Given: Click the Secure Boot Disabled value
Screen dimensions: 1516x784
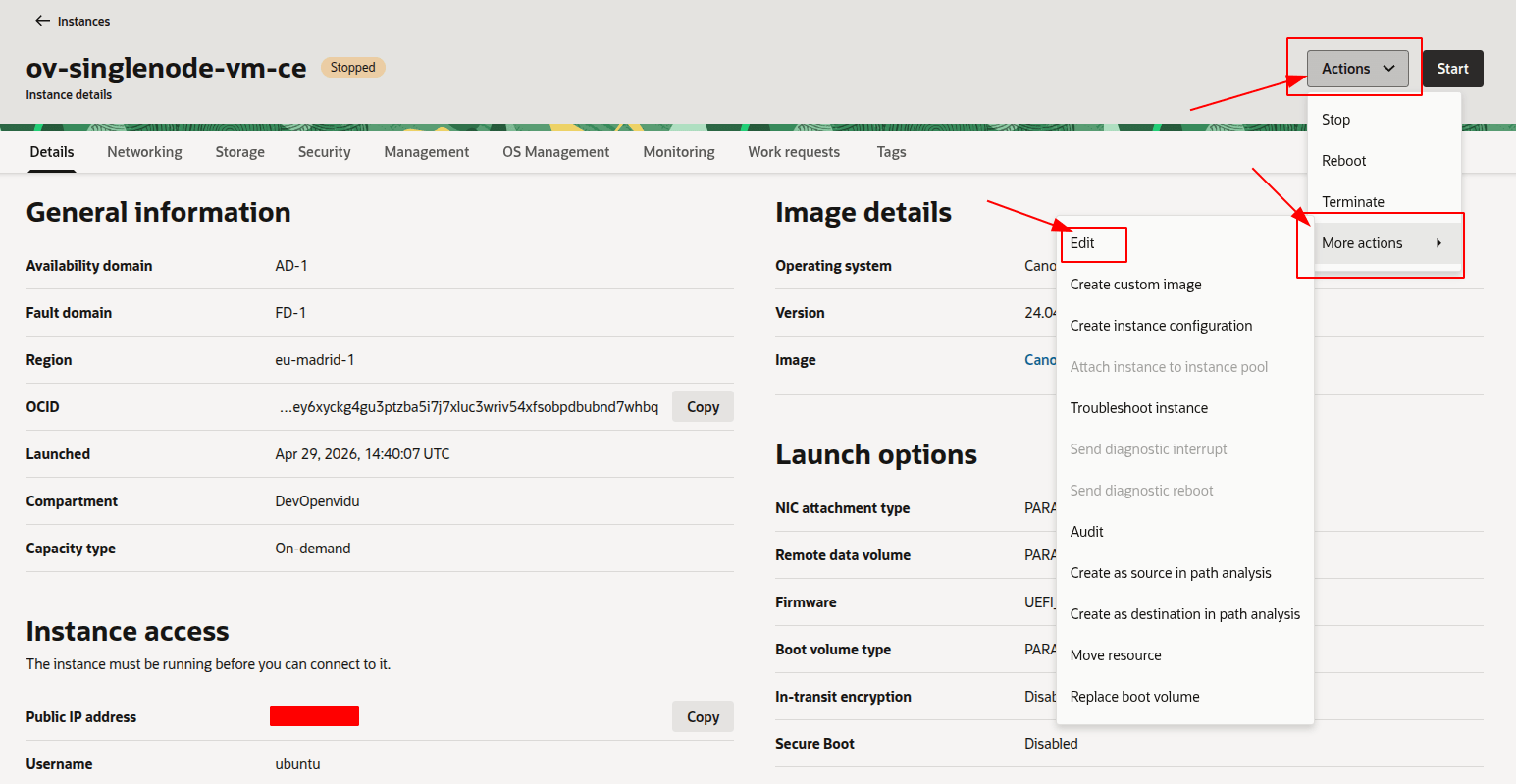Looking at the screenshot, I should pos(1051,744).
